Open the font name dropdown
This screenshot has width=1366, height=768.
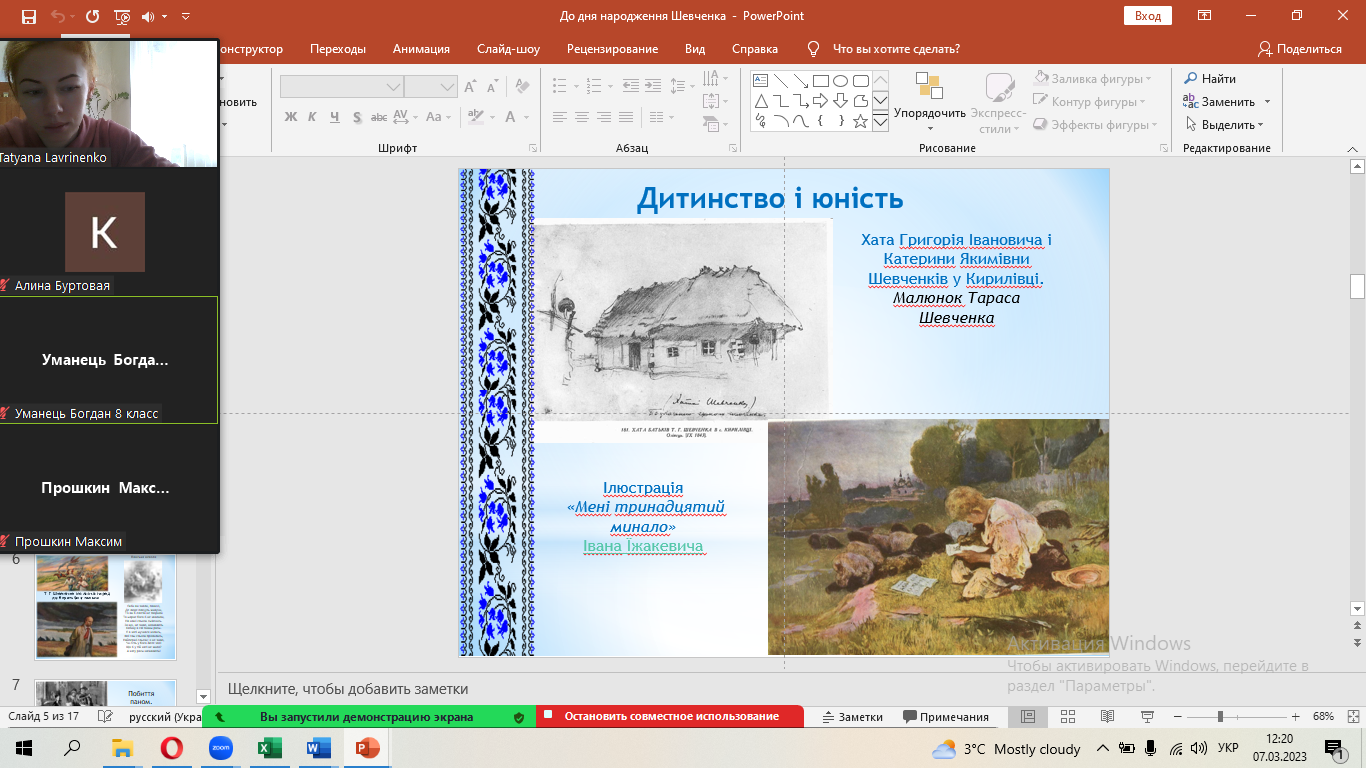click(x=394, y=88)
